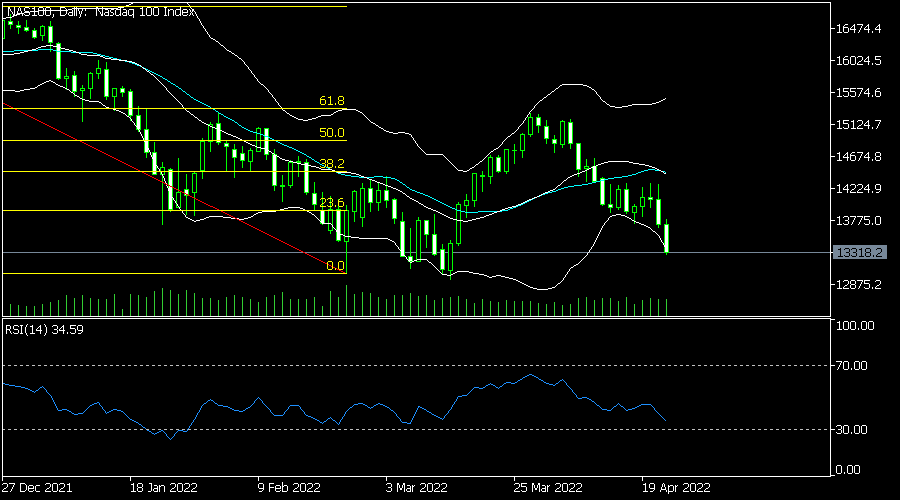This screenshot has height=500, width=900.
Task: Click RSI overbought level 70.00
Action: (851, 366)
